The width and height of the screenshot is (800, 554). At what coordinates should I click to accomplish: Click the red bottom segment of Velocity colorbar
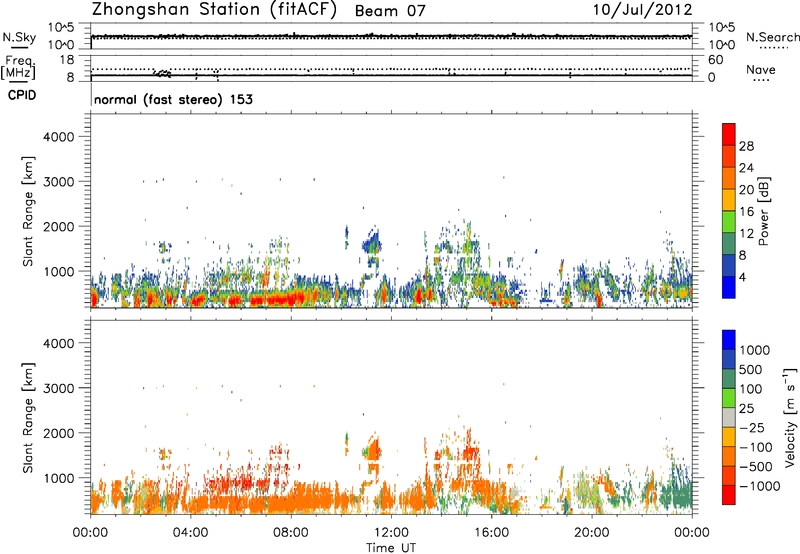729,495
